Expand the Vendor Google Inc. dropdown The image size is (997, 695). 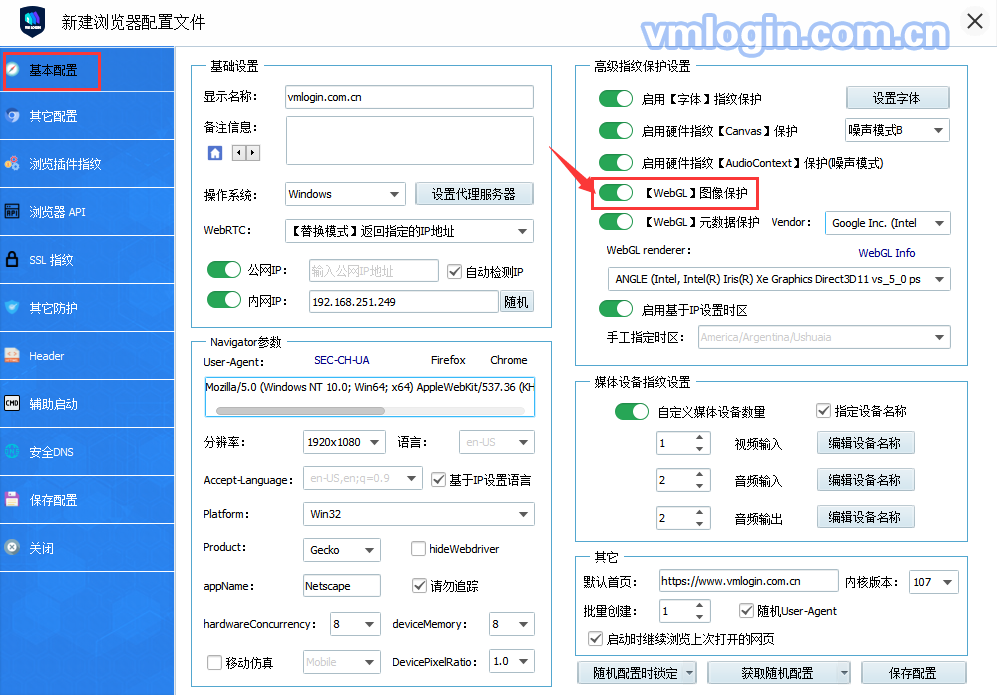click(x=888, y=223)
